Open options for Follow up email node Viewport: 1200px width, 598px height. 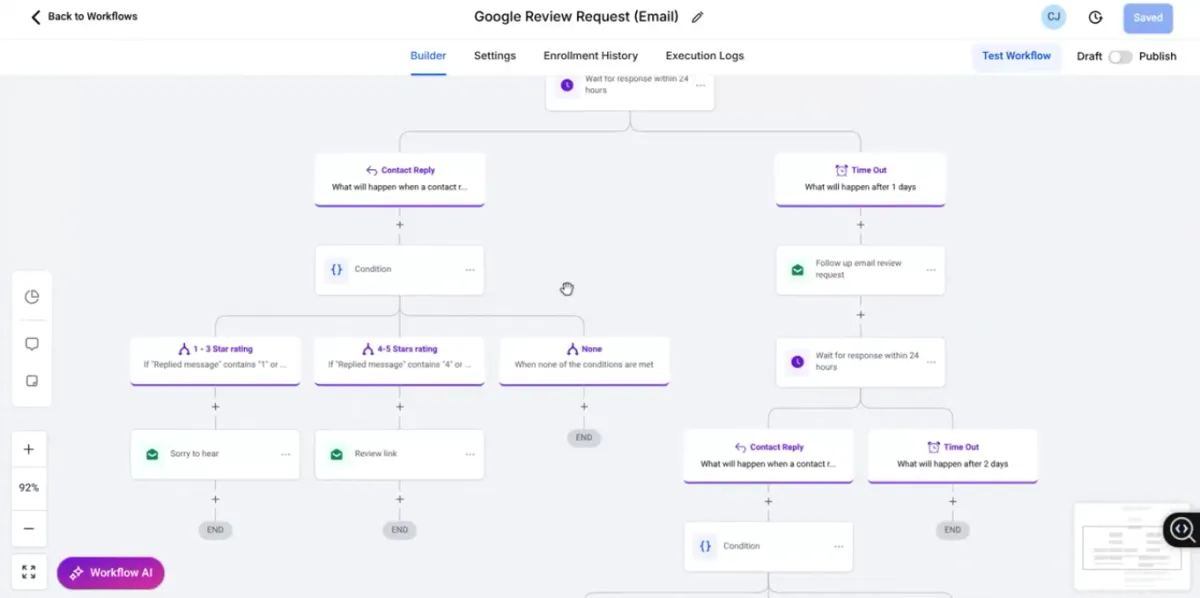(931, 270)
